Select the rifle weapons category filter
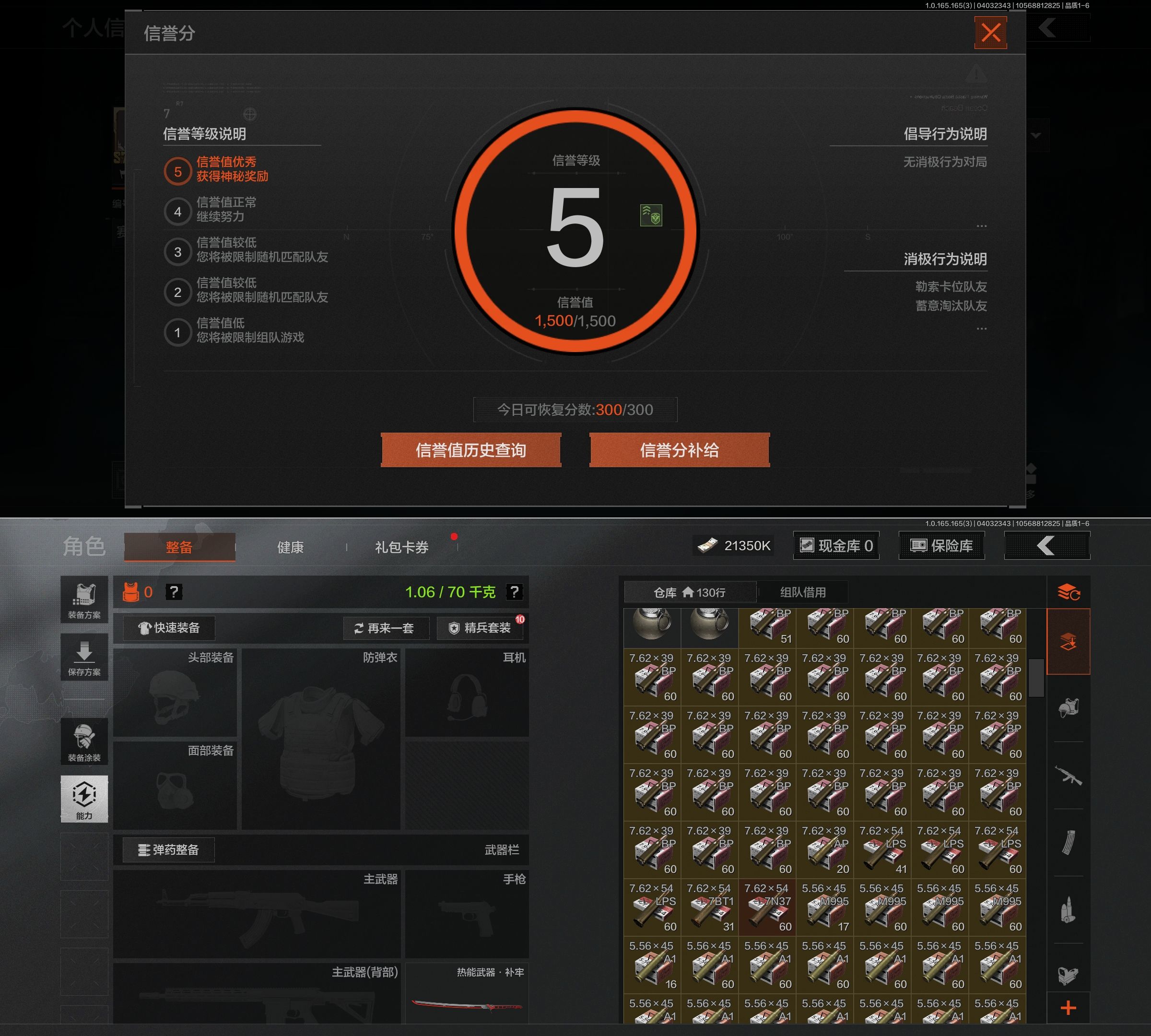 [1069, 775]
